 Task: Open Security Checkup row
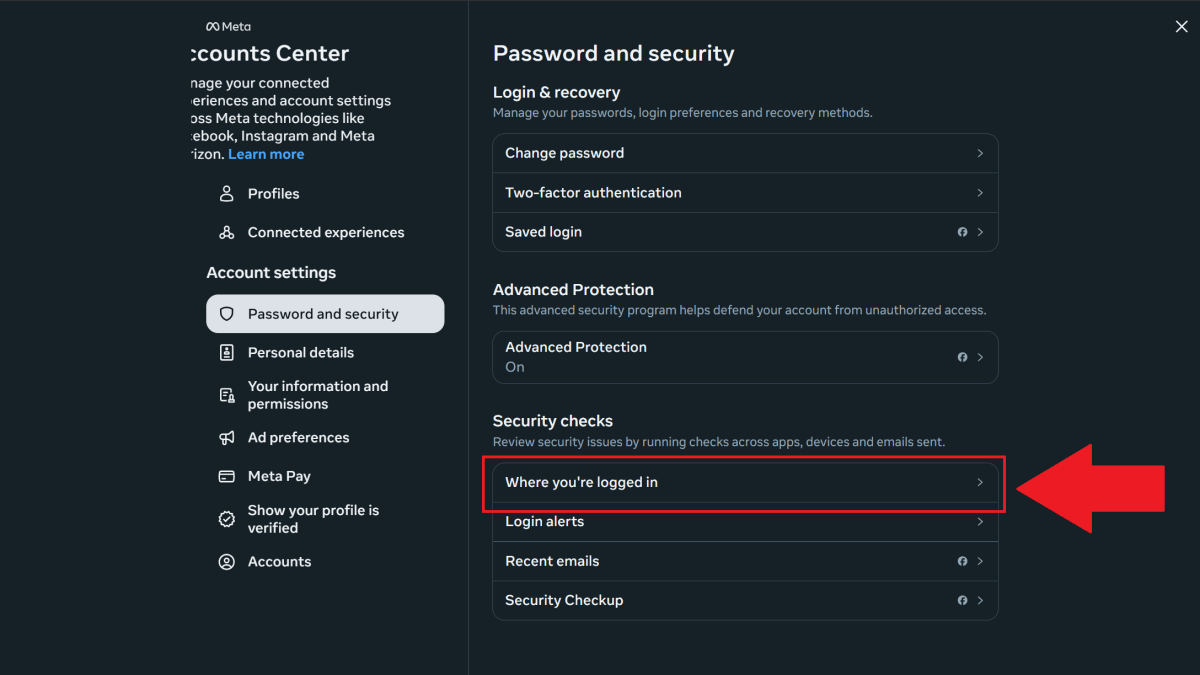745,600
